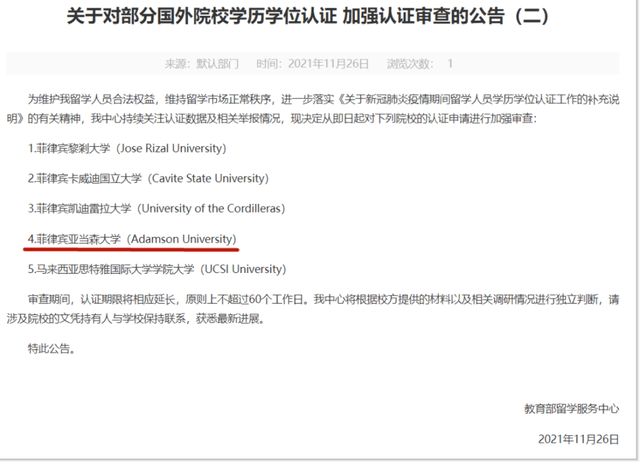Click the closing line 特此公告

point(51,349)
